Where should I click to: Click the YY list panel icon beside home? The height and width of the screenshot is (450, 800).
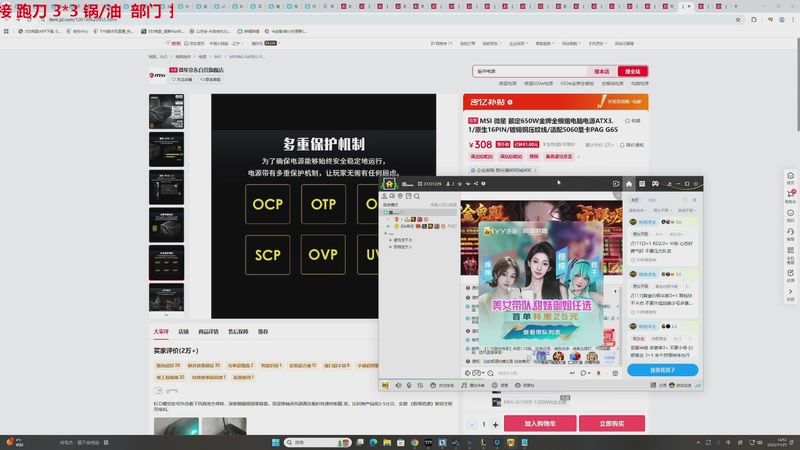coord(642,184)
